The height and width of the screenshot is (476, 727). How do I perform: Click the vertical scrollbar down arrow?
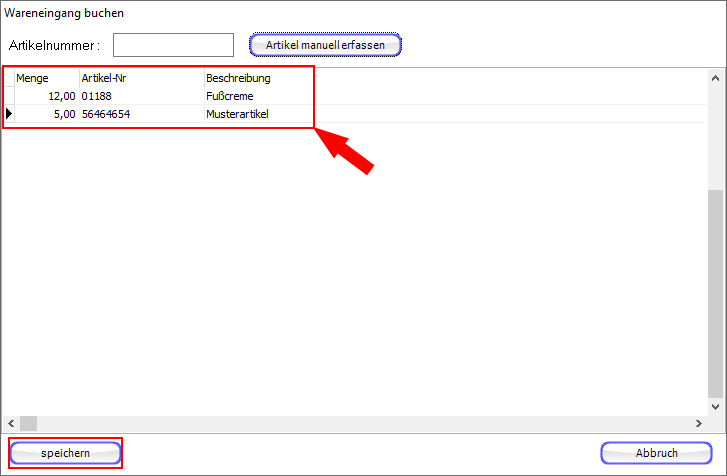pyautogui.click(x=715, y=408)
